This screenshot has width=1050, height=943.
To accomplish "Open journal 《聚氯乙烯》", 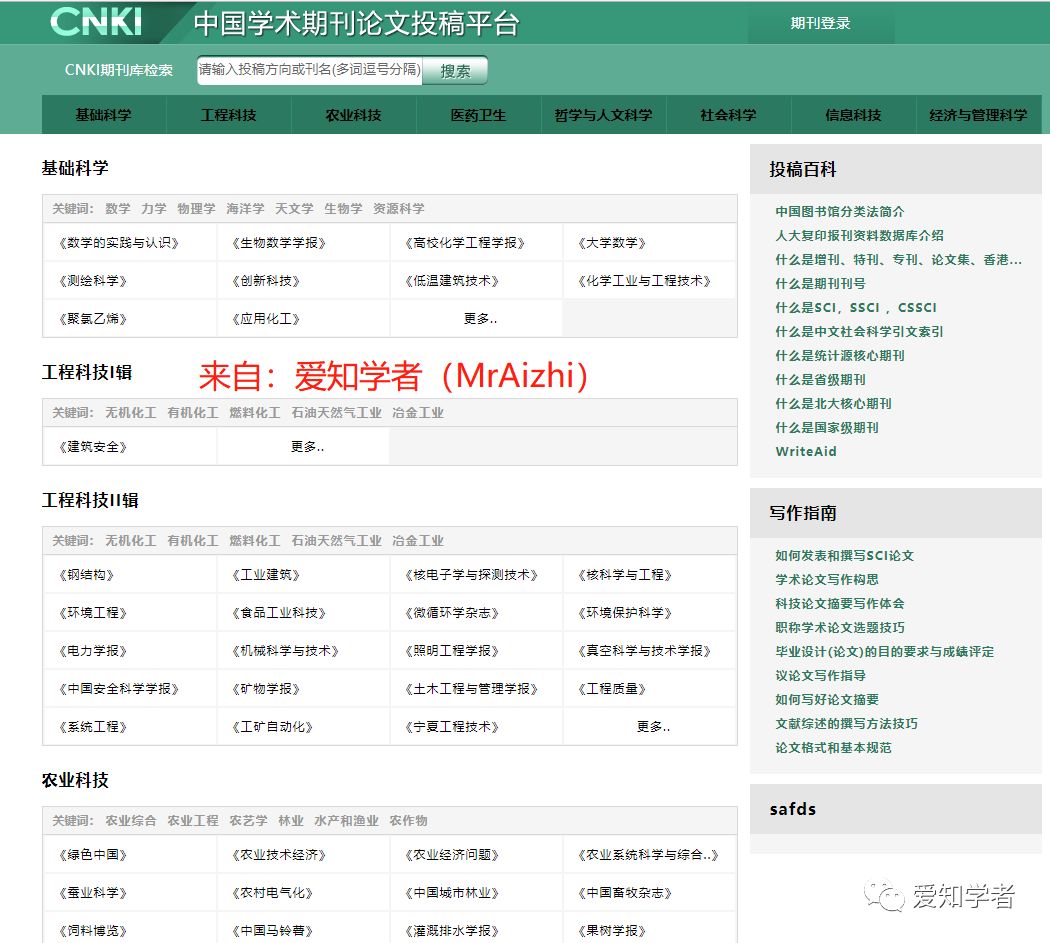I will coord(93,319).
